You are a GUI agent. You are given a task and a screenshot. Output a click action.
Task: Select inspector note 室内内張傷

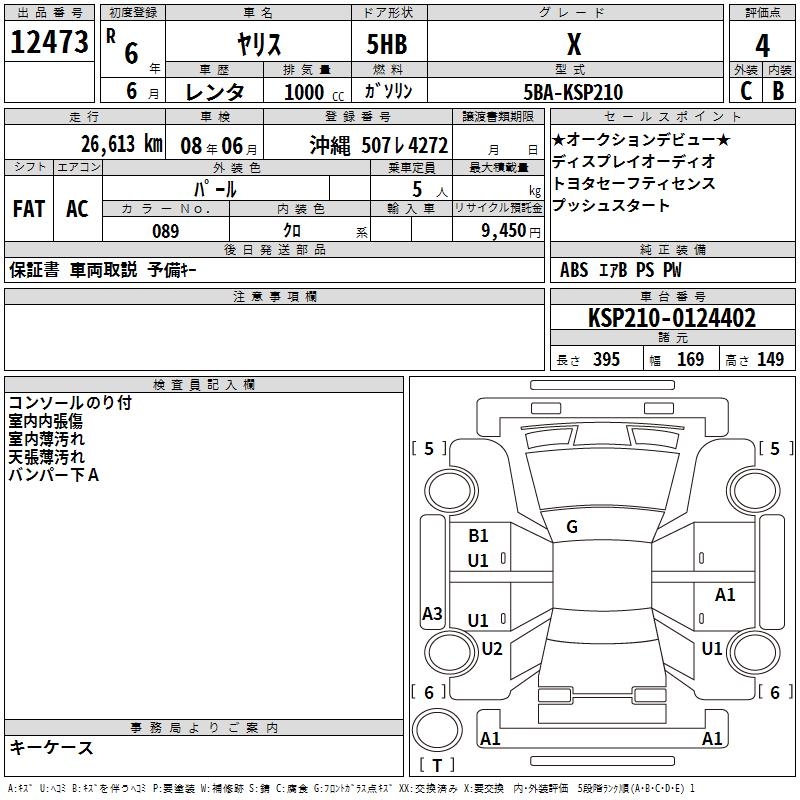click(45, 421)
